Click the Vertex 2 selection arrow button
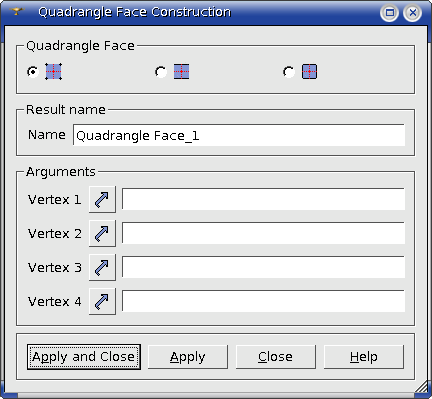 tap(102, 233)
